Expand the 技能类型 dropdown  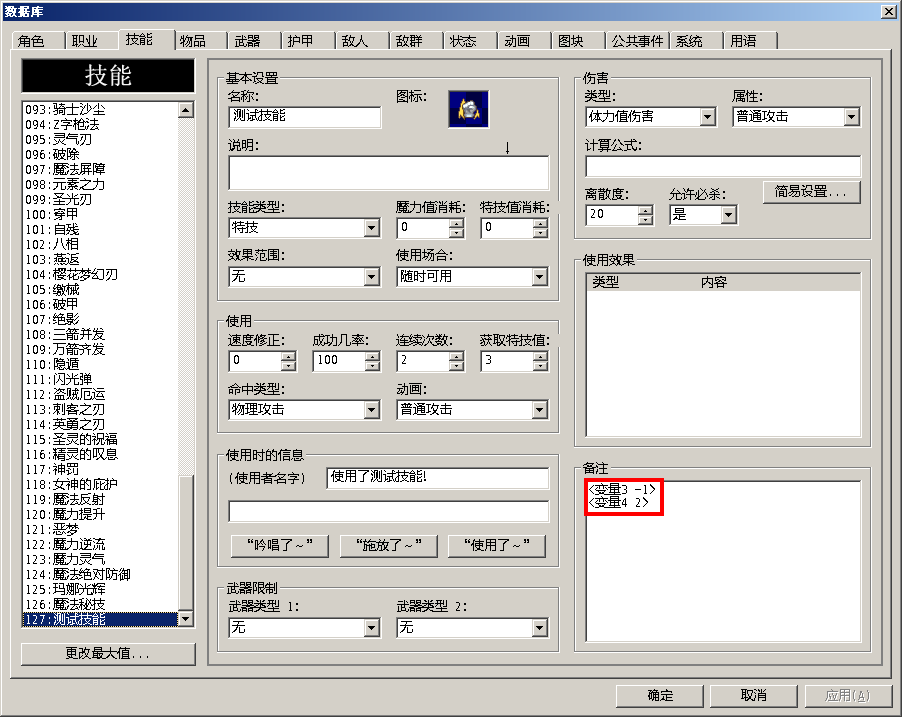point(372,228)
